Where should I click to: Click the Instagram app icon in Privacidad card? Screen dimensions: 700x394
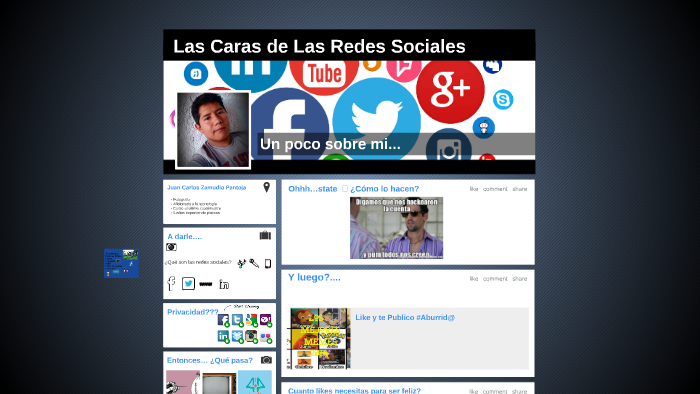point(251,336)
